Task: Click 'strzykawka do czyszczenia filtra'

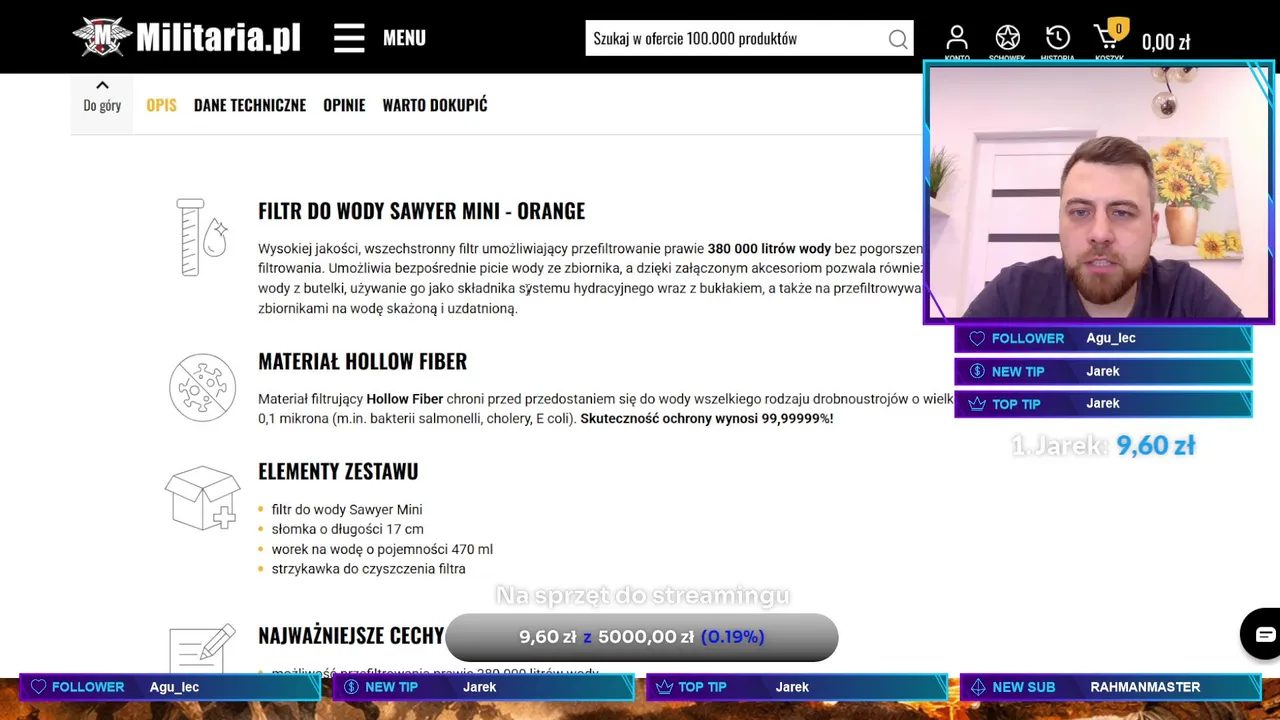Action: [368, 569]
